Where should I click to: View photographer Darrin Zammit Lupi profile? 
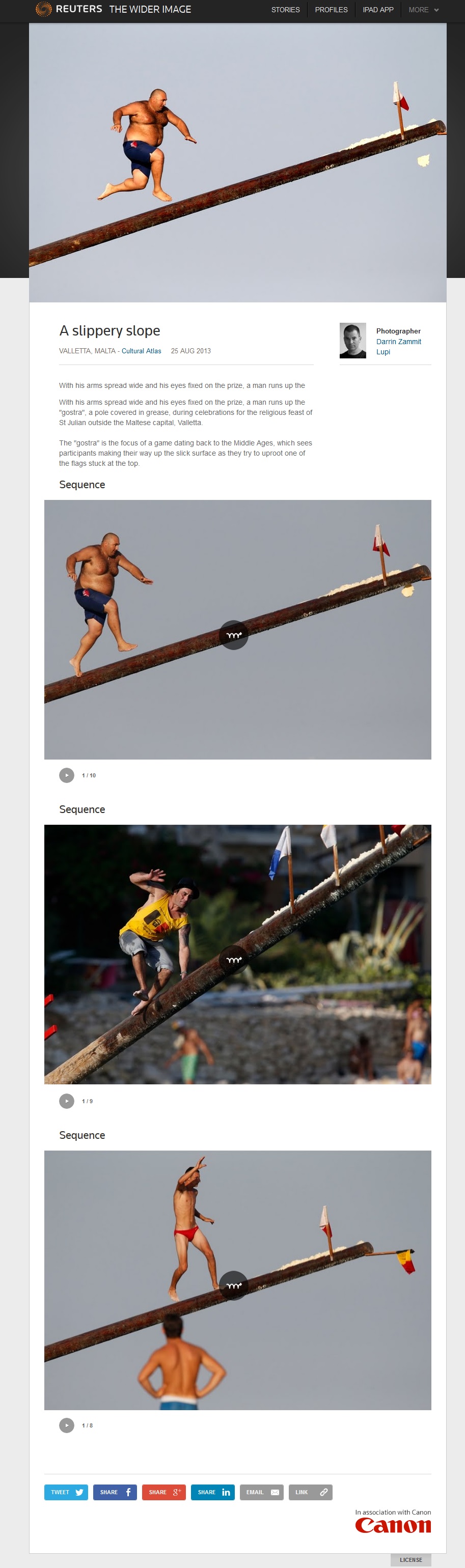tap(399, 346)
